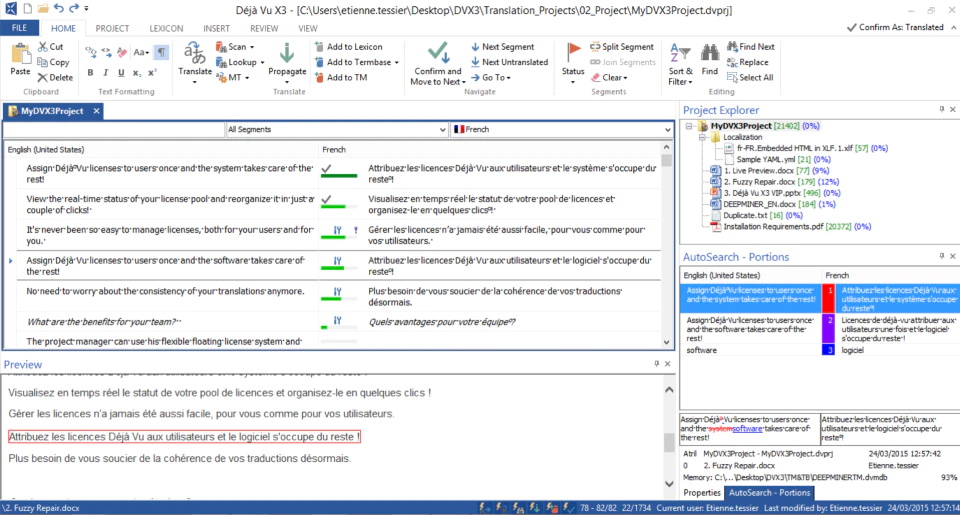Screen dimensions: 960x515
Task: Jump to Next Untranslated segment
Action: pos(509,62)
